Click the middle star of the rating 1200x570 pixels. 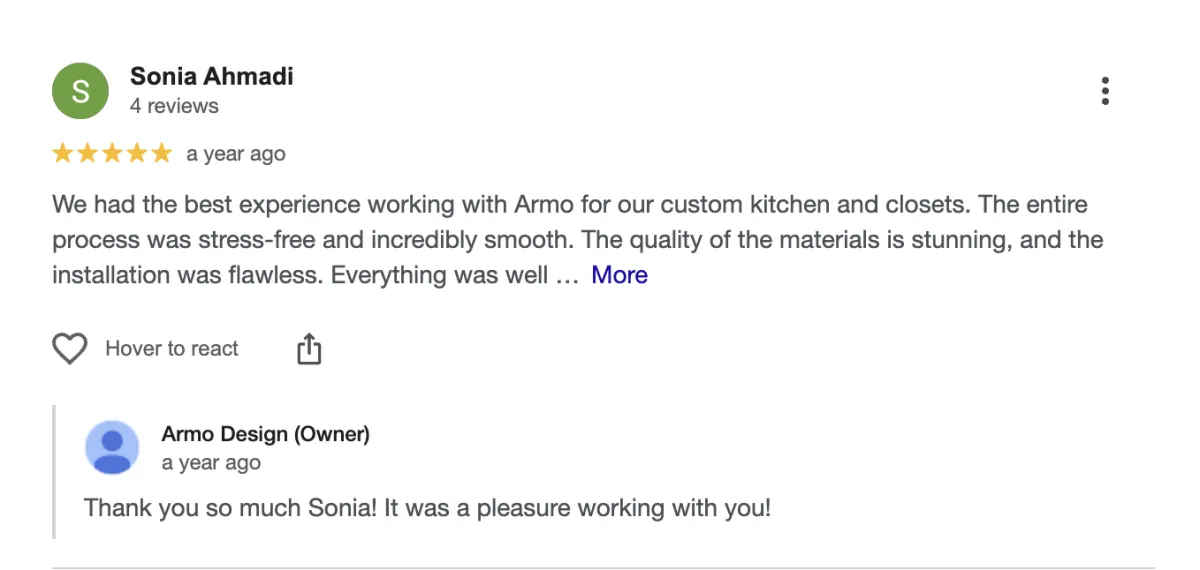coord(112,154)
